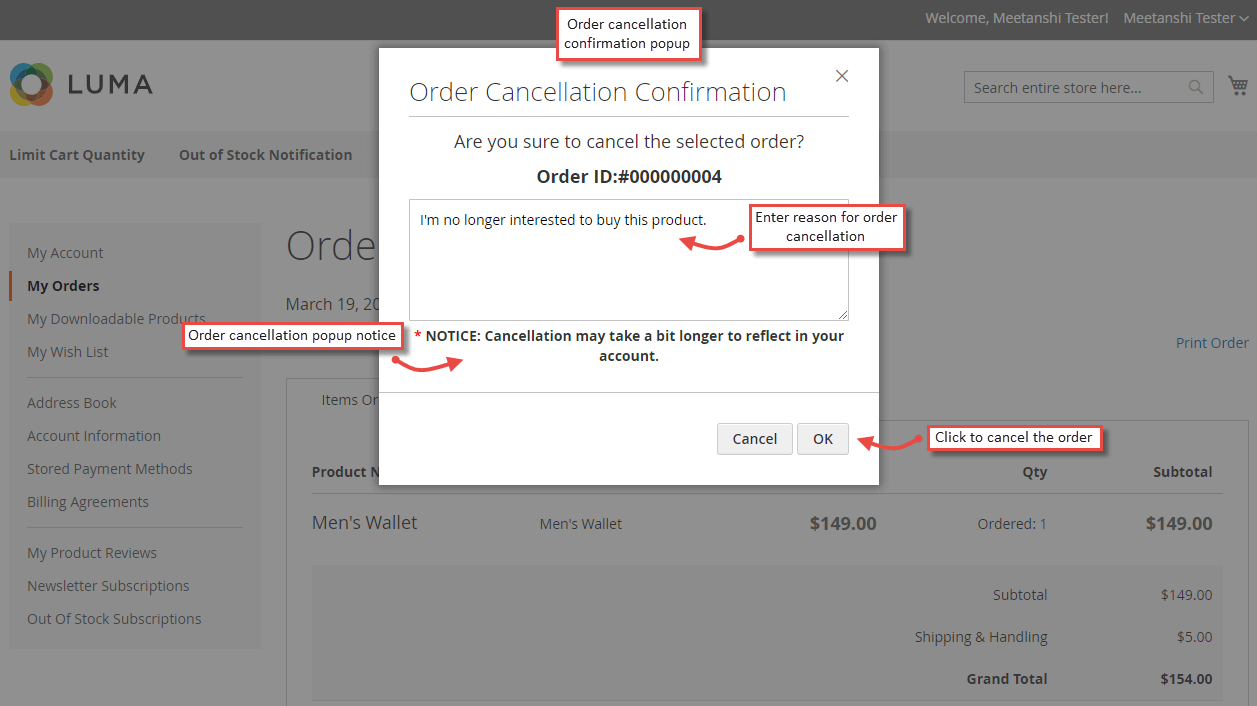The width and height of the screenshot is (1257, 706).
Task: Click the search magnifier icon
Action: (1196, 87)
